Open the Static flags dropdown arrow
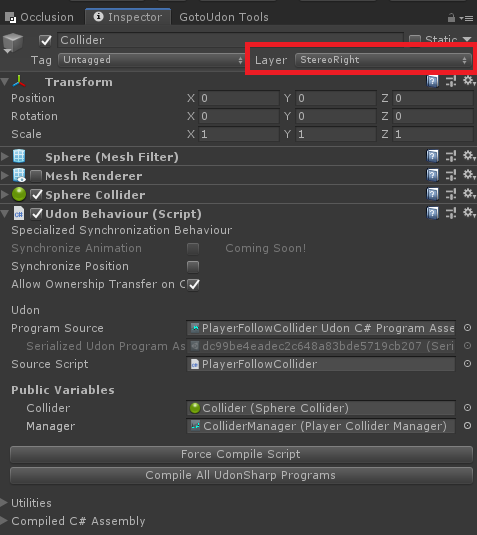The width and height of the screenshot is (477, 535). (467, 39)
